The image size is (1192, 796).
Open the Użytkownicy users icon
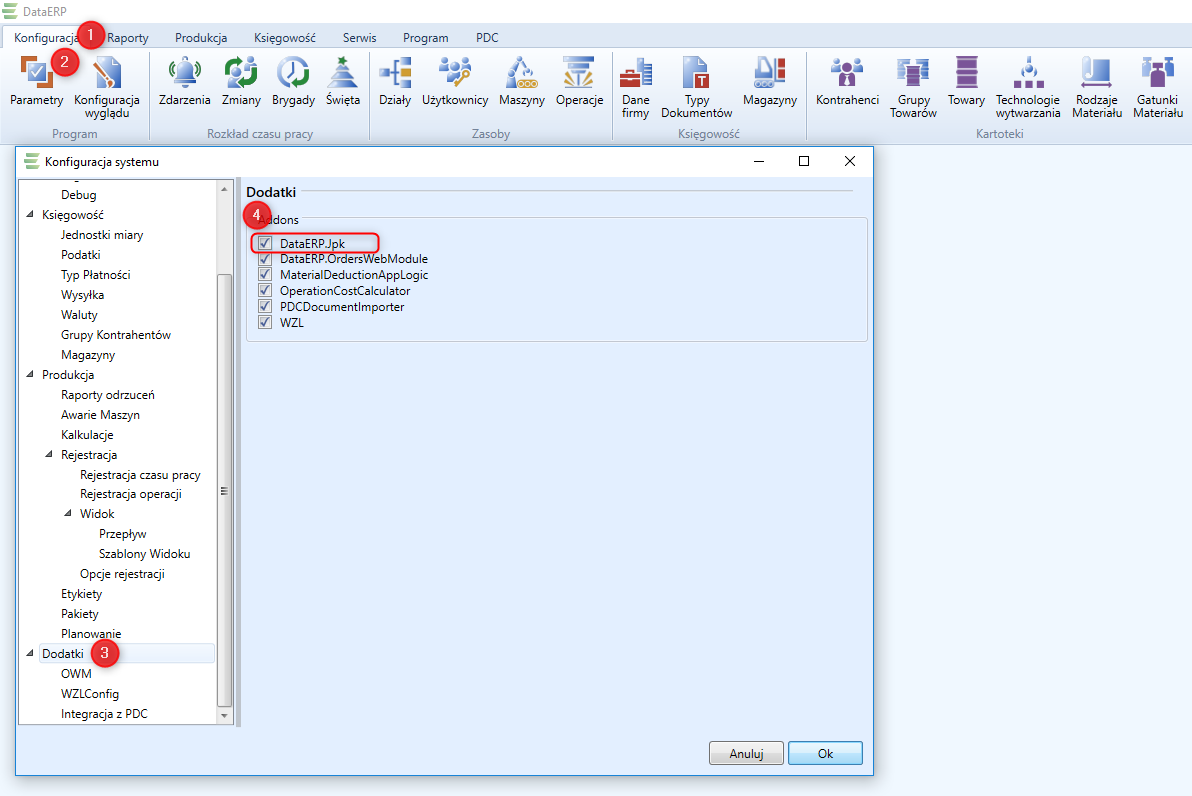454,74
